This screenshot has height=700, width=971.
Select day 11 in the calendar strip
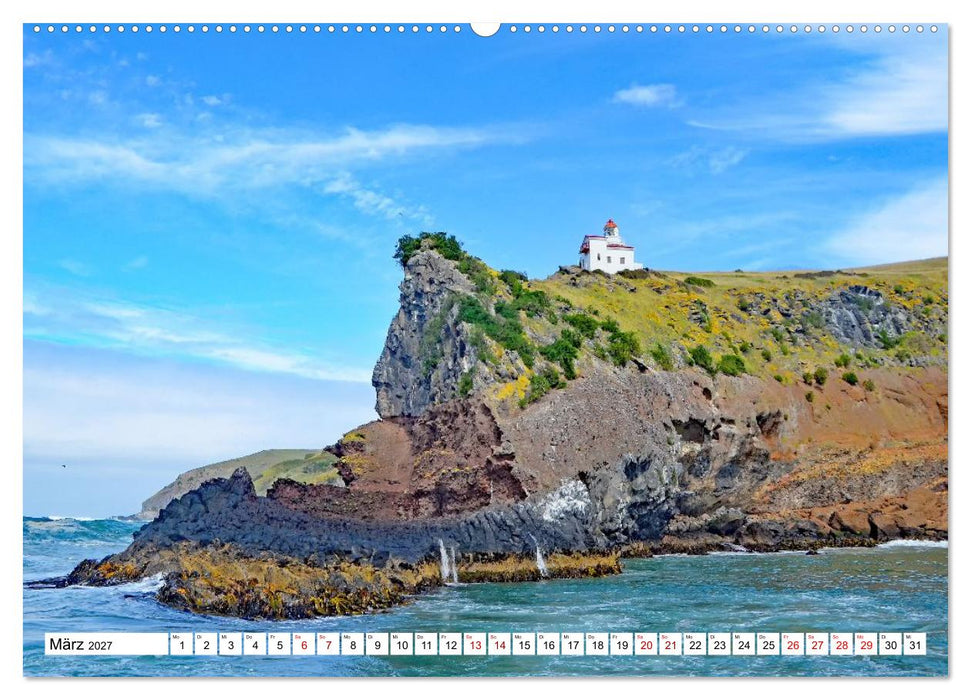(x=425, y=644)
